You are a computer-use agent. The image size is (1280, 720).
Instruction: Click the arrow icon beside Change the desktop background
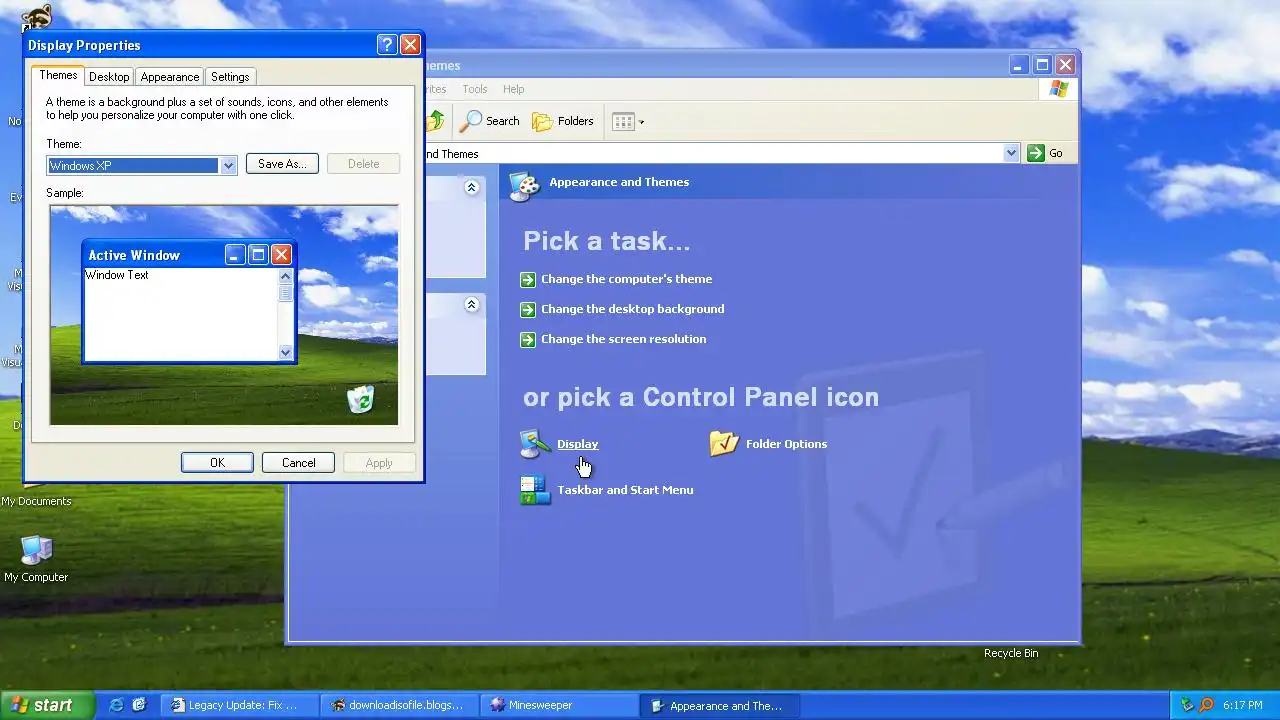pyautogui.click(x=528, y=310)
